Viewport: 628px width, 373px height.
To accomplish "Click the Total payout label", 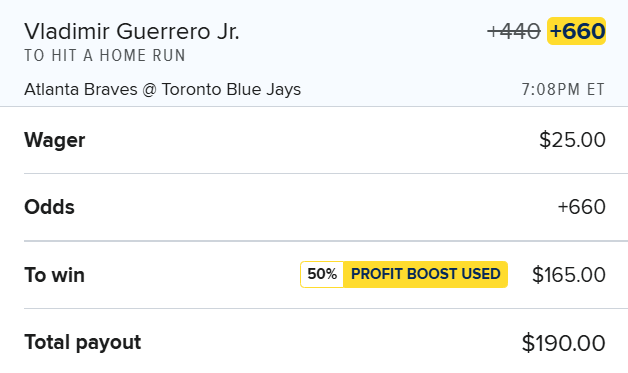I will 83,343.
